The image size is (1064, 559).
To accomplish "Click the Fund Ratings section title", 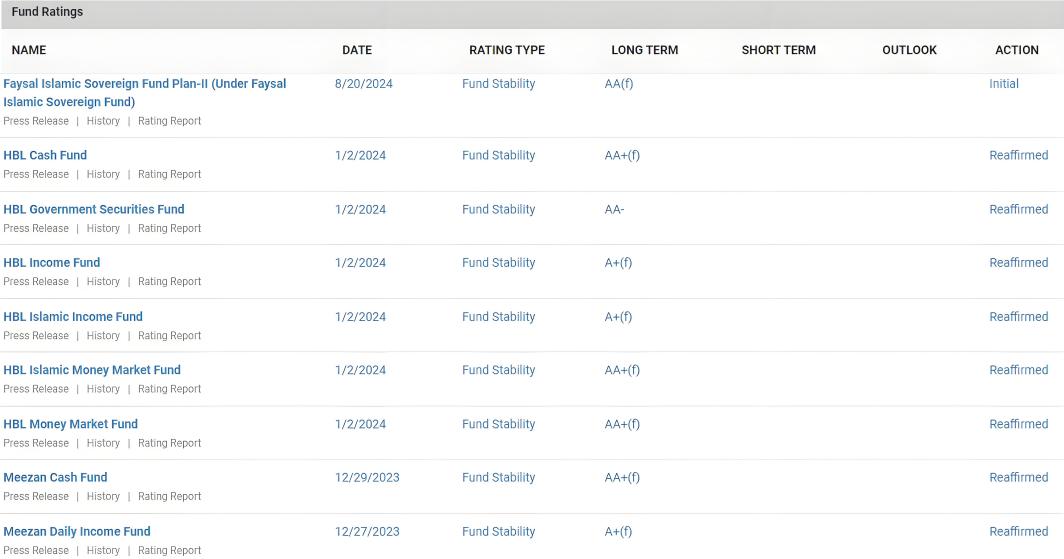I will click(48, 12).
